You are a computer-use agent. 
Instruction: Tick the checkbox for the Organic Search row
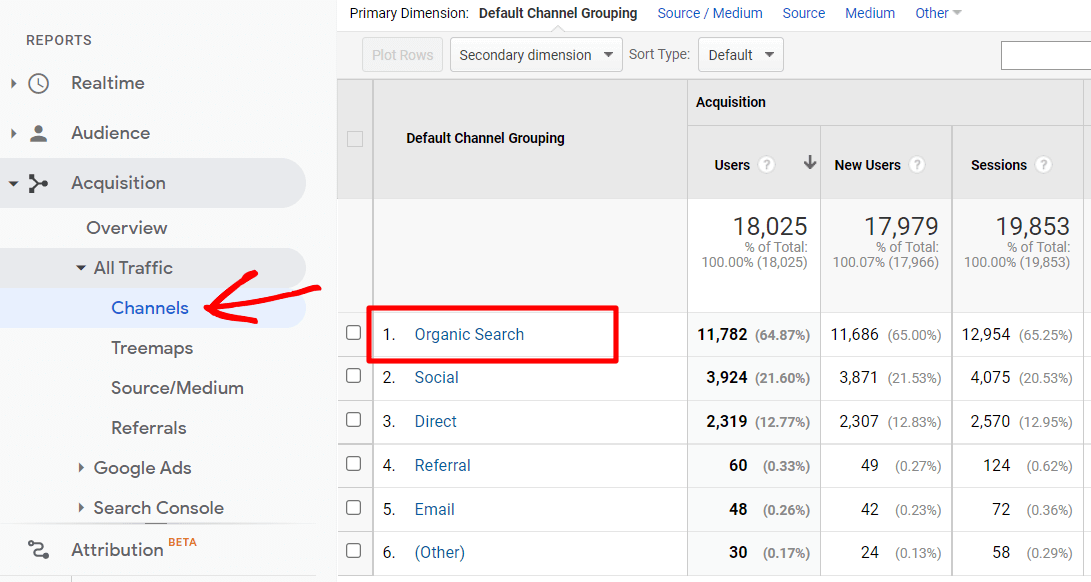(x=354, y=333)
